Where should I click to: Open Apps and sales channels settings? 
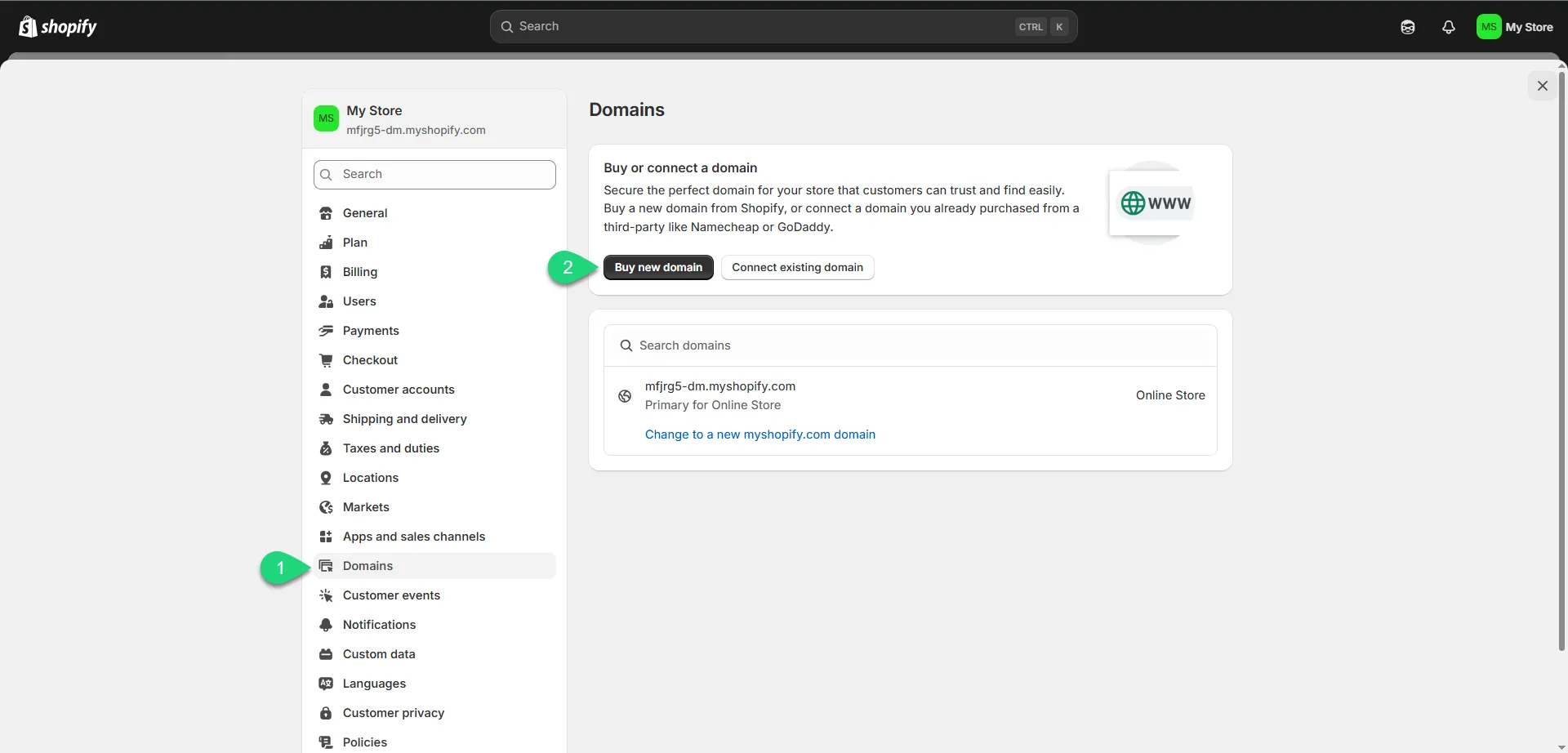click(x=413, y=537)
